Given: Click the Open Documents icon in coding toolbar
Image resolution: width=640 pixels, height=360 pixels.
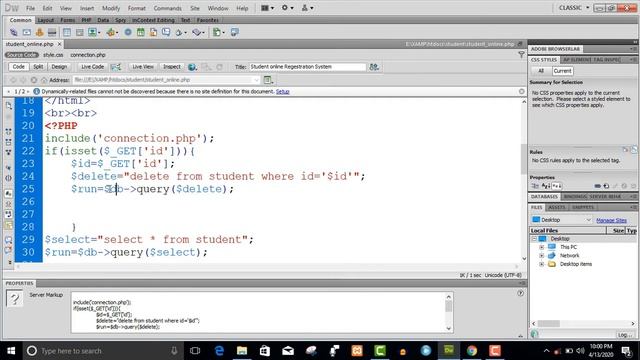Looking at the screenshot, I should [x=9, y=106].
